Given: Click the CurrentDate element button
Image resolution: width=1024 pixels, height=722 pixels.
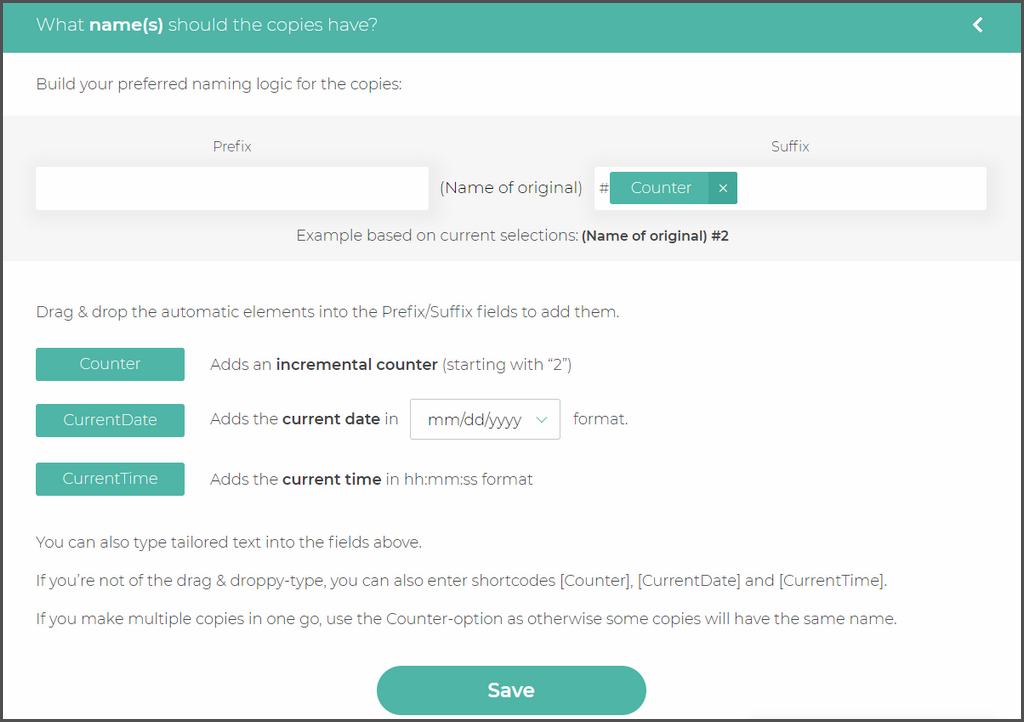Looking at the screenshot, I should click(110, 420).
